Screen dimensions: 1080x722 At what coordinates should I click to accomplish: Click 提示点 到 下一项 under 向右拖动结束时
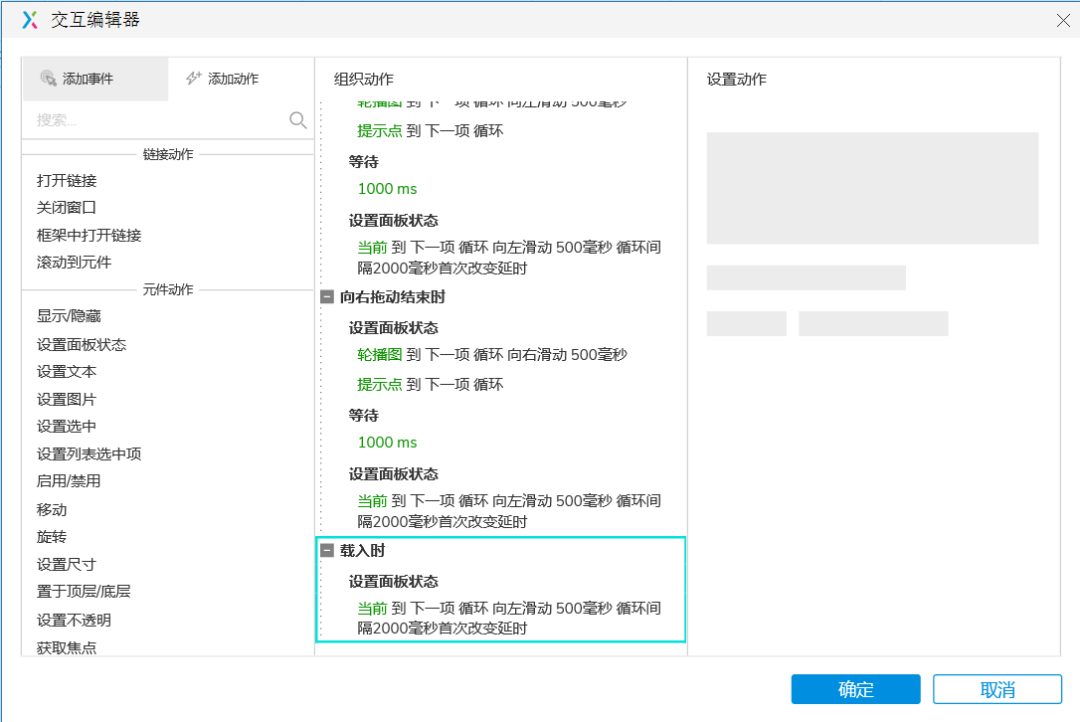[x=430, y=384]
